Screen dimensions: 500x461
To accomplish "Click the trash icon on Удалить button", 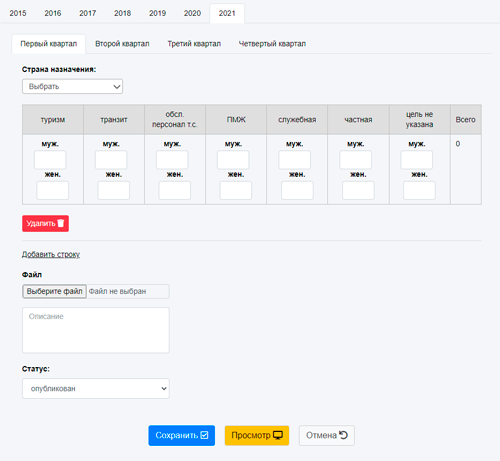I will tap(61, 223).
